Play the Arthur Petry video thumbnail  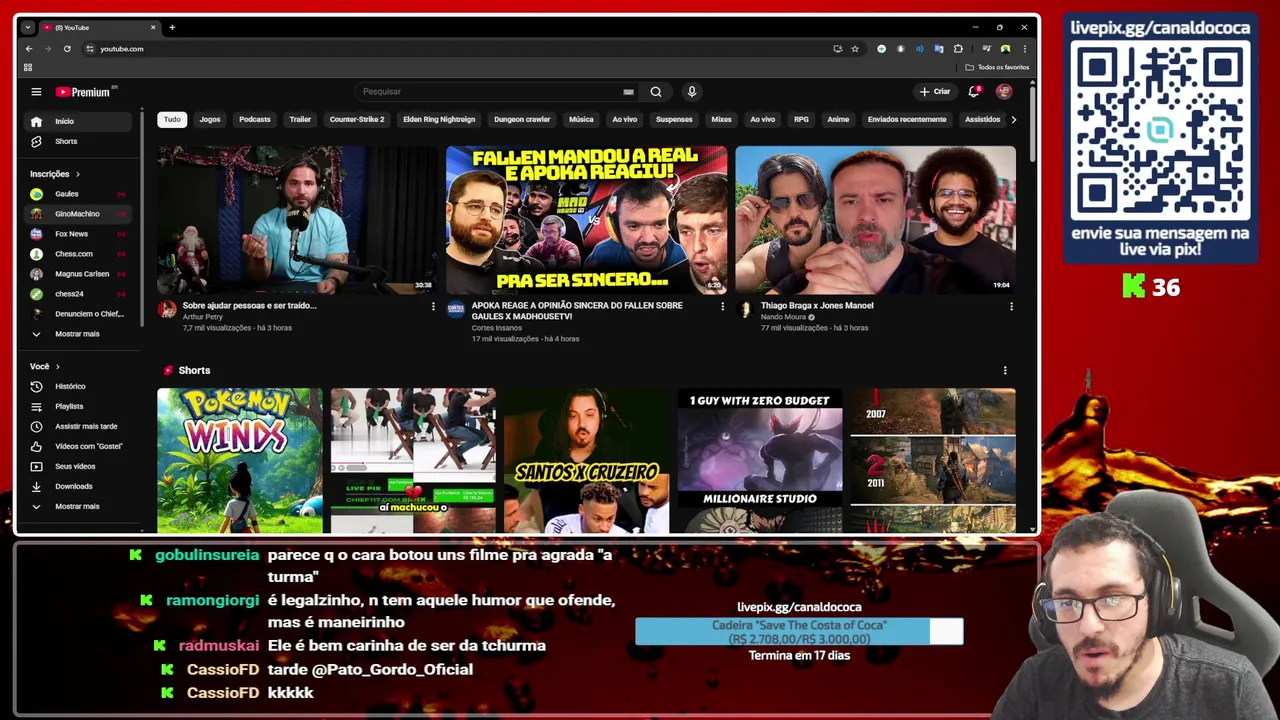(x=297, y=220)
